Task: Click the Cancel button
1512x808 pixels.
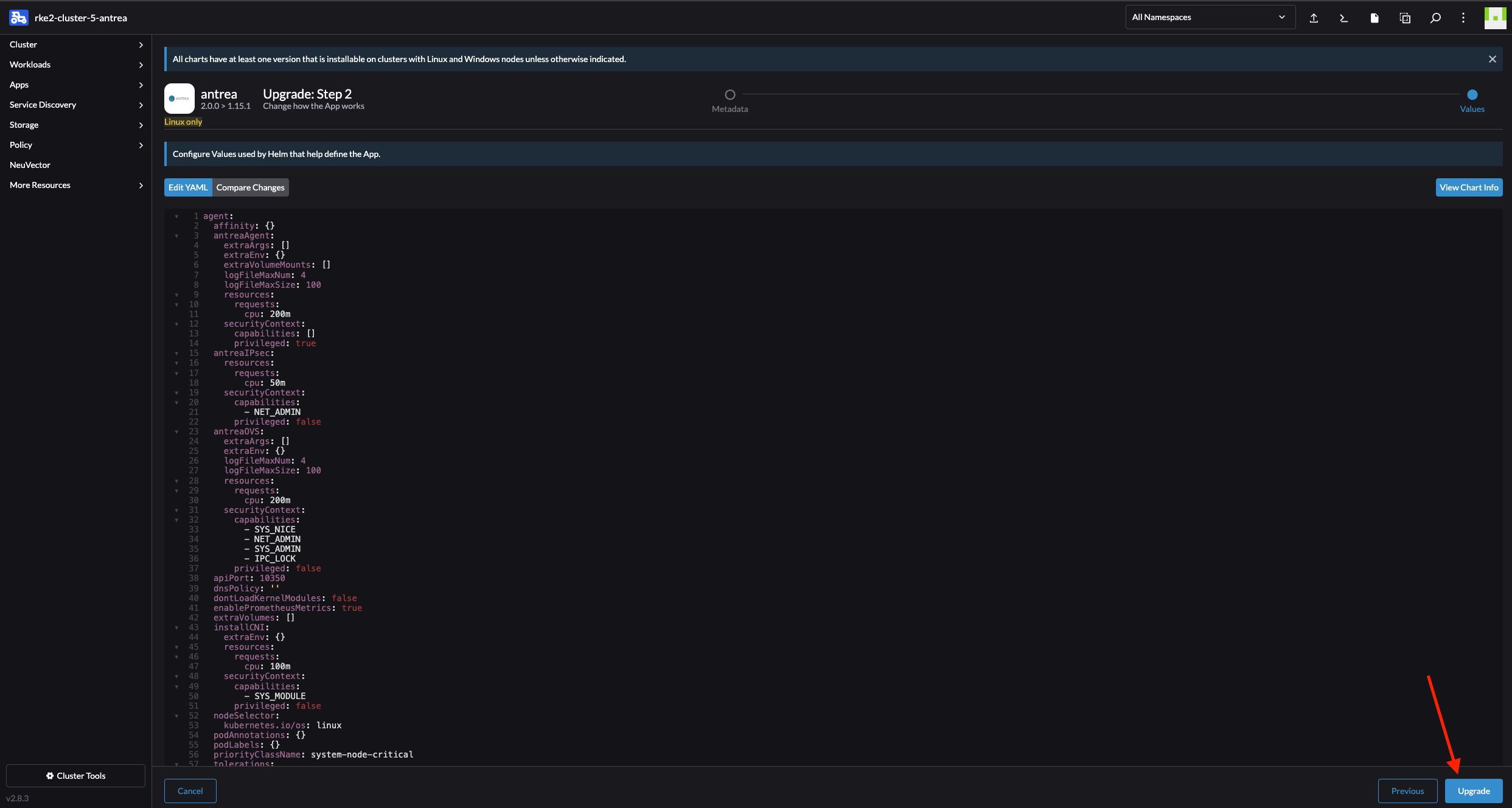Action: click(x=190, y=791)
